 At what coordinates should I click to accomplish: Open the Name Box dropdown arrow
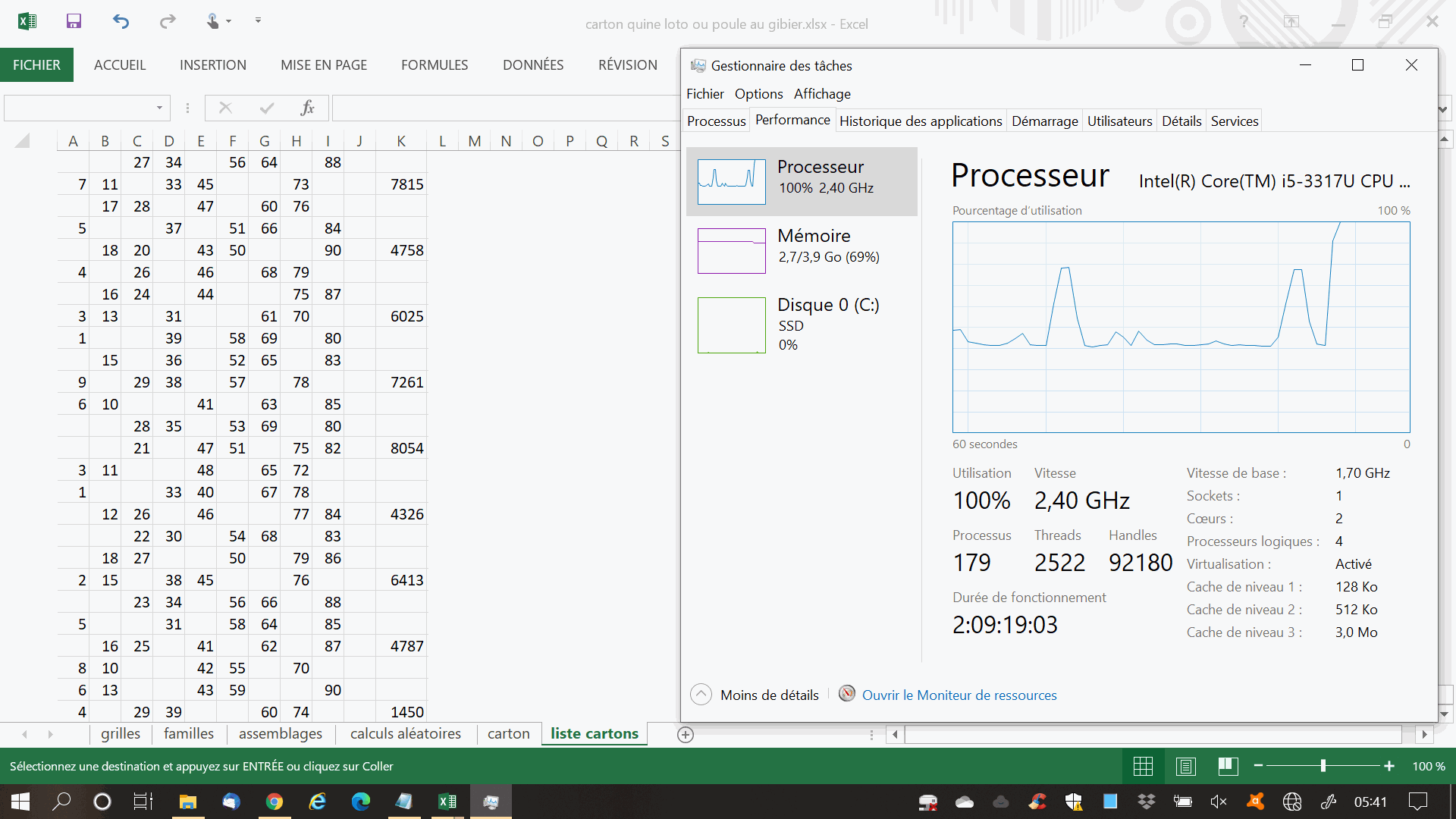coord(159,108)
